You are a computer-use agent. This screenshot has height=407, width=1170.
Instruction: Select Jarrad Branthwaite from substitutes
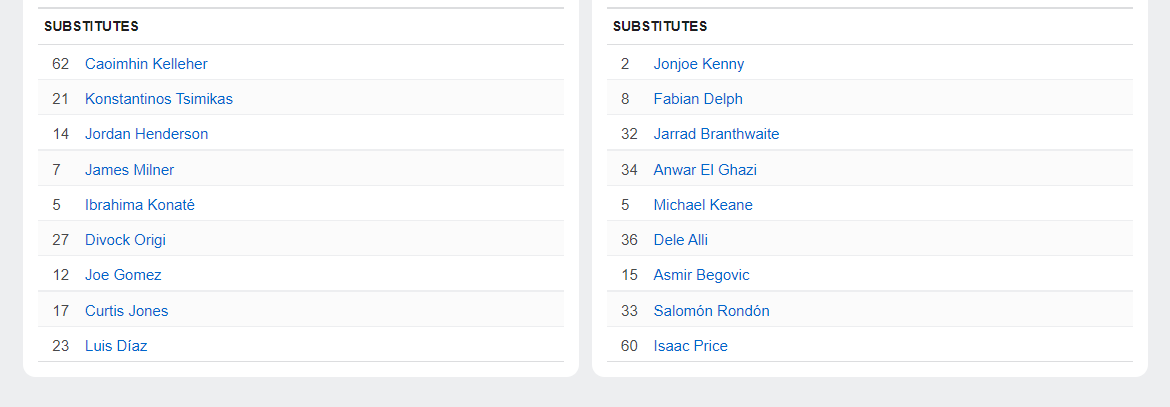point(716,134)
